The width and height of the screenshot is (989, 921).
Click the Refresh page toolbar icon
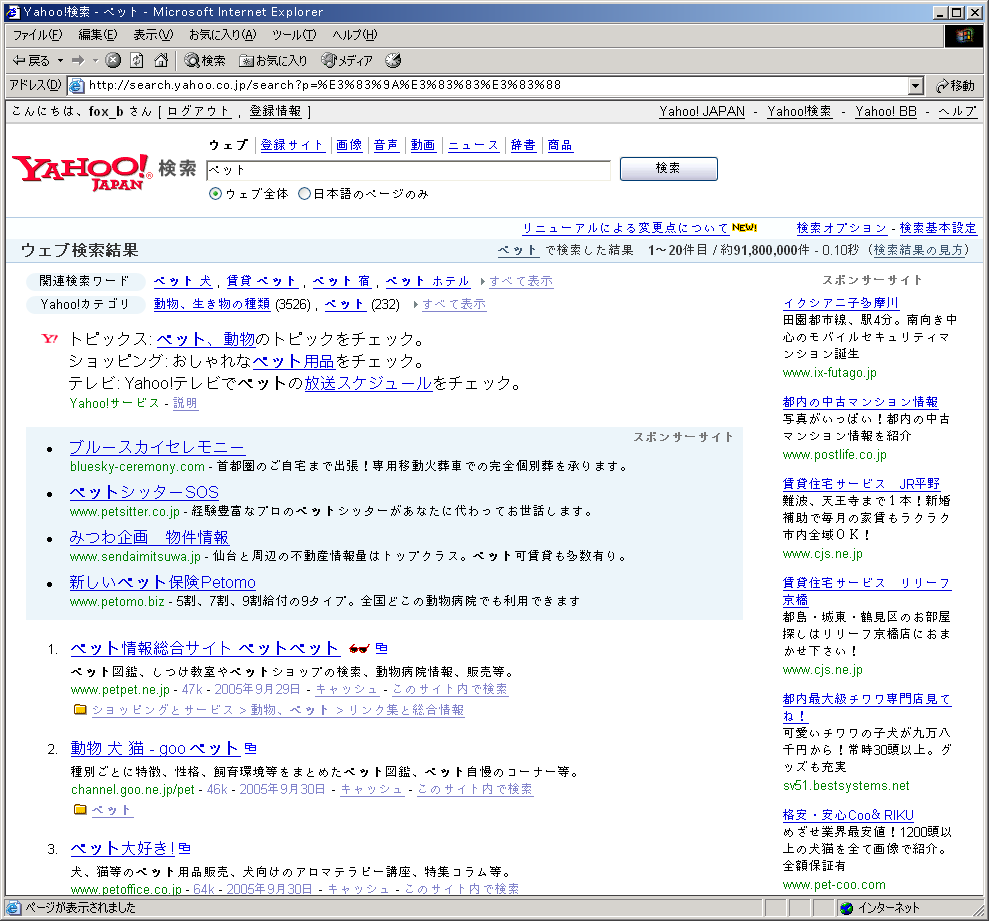[x=136, y=61]
